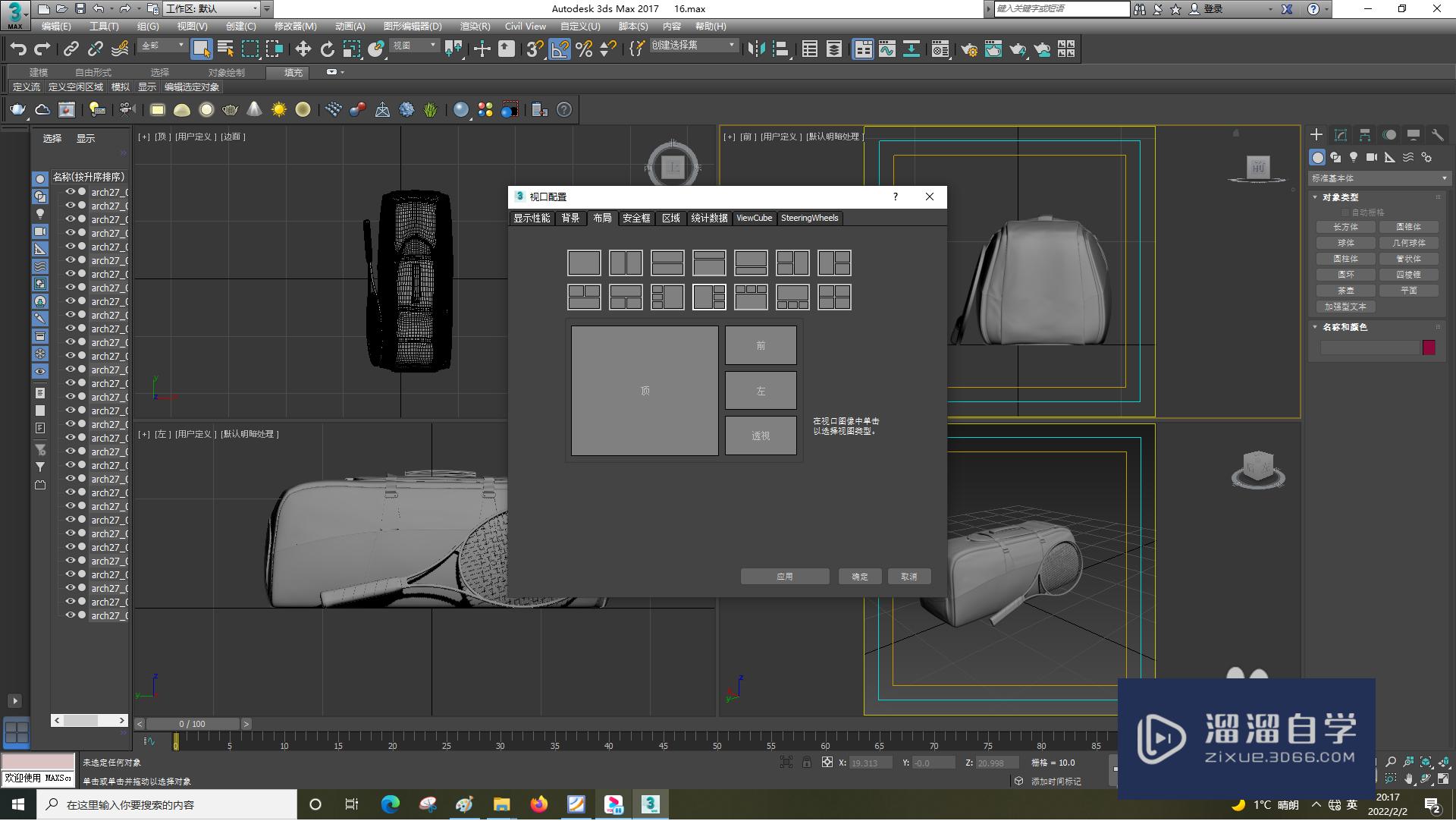The height and width of the screenshot is (821, 1456).
Task: Activate the Select Object arrow tool
Action: coord(201,49)
